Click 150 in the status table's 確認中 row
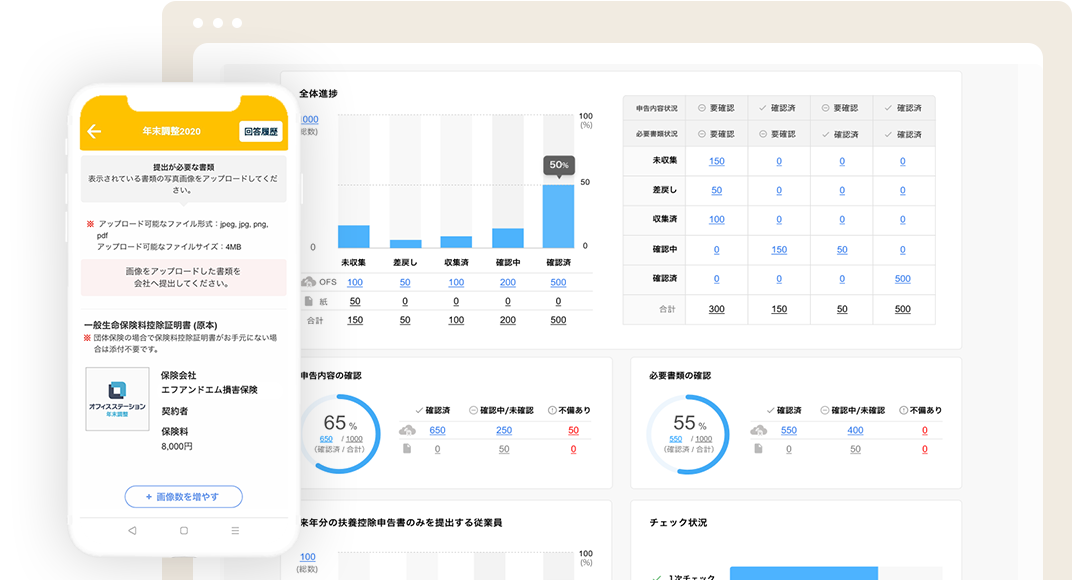This screenshot has height=580, width=1073. [x=779, y=250]
